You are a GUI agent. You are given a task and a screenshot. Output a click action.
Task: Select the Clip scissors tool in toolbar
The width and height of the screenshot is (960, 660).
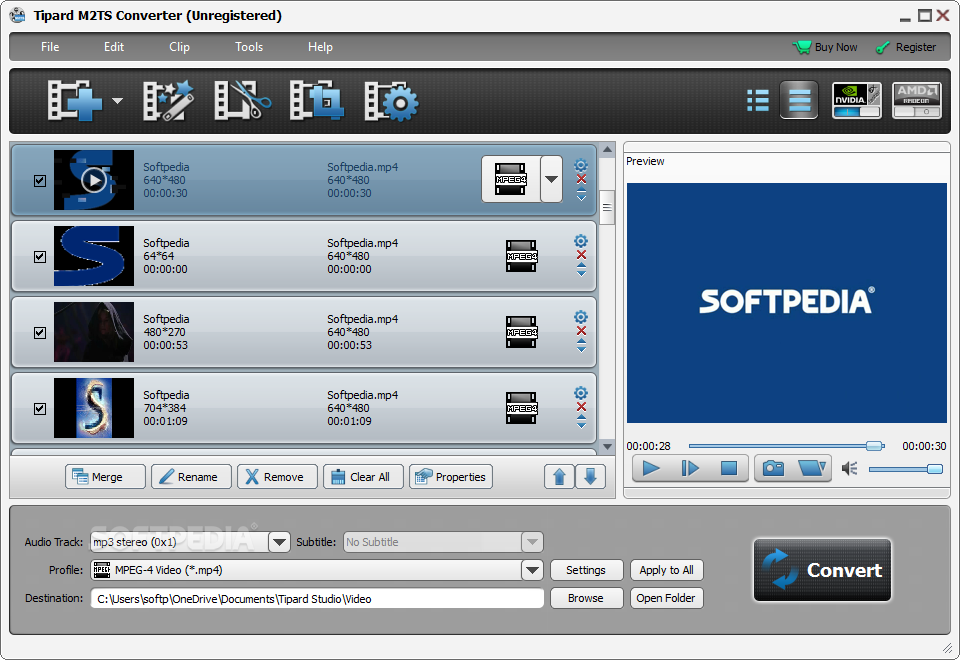(x=242, y=101)
